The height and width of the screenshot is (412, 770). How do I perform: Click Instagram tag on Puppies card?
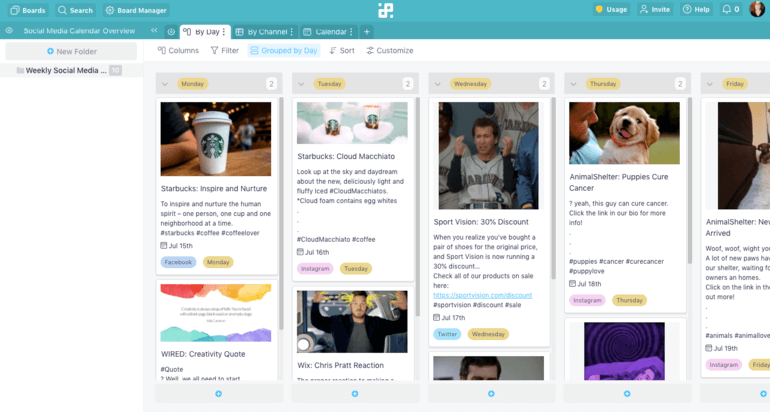point(587,300)
